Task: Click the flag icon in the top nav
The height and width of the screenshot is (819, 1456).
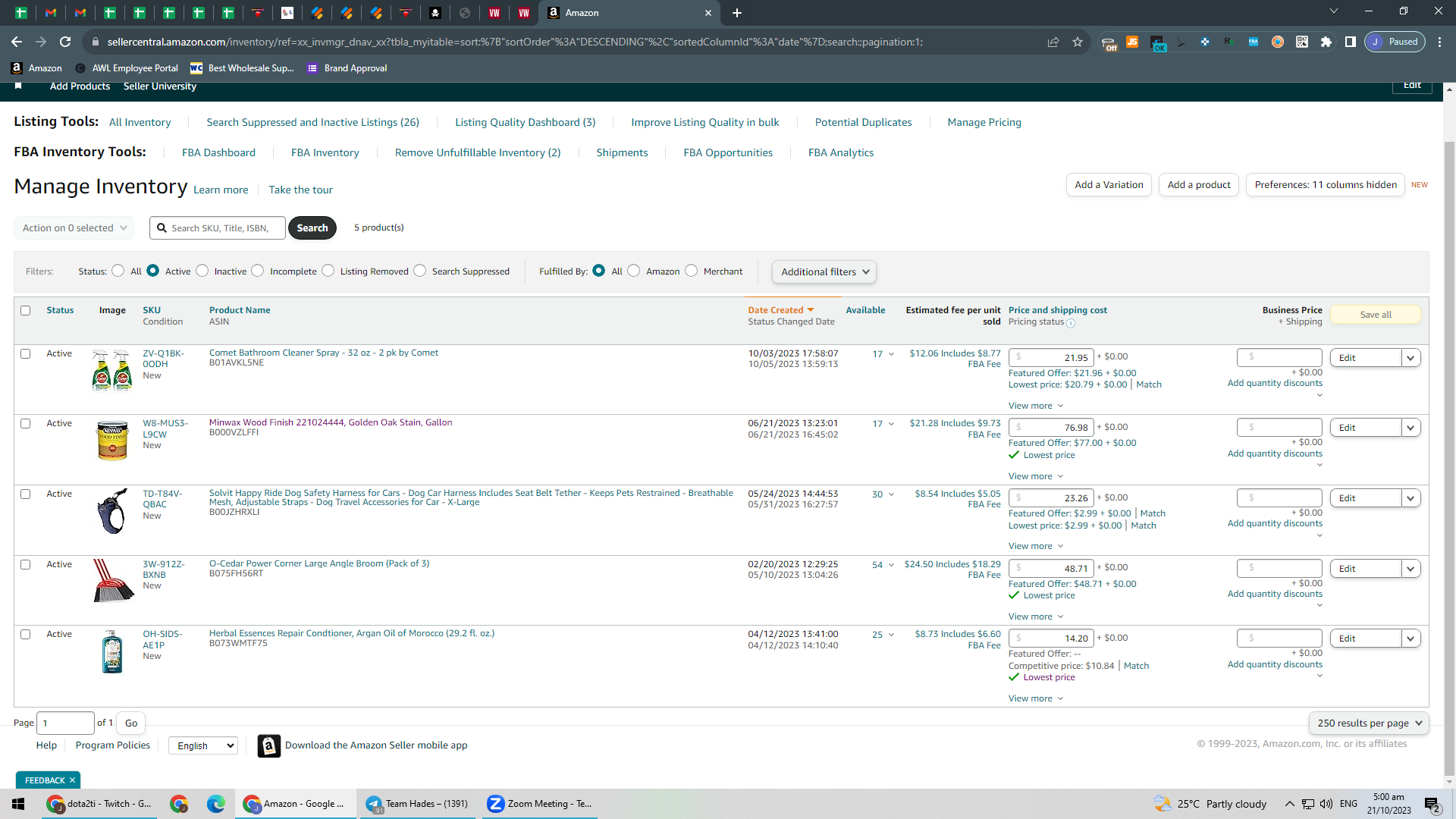Action: tap(18, 86)
